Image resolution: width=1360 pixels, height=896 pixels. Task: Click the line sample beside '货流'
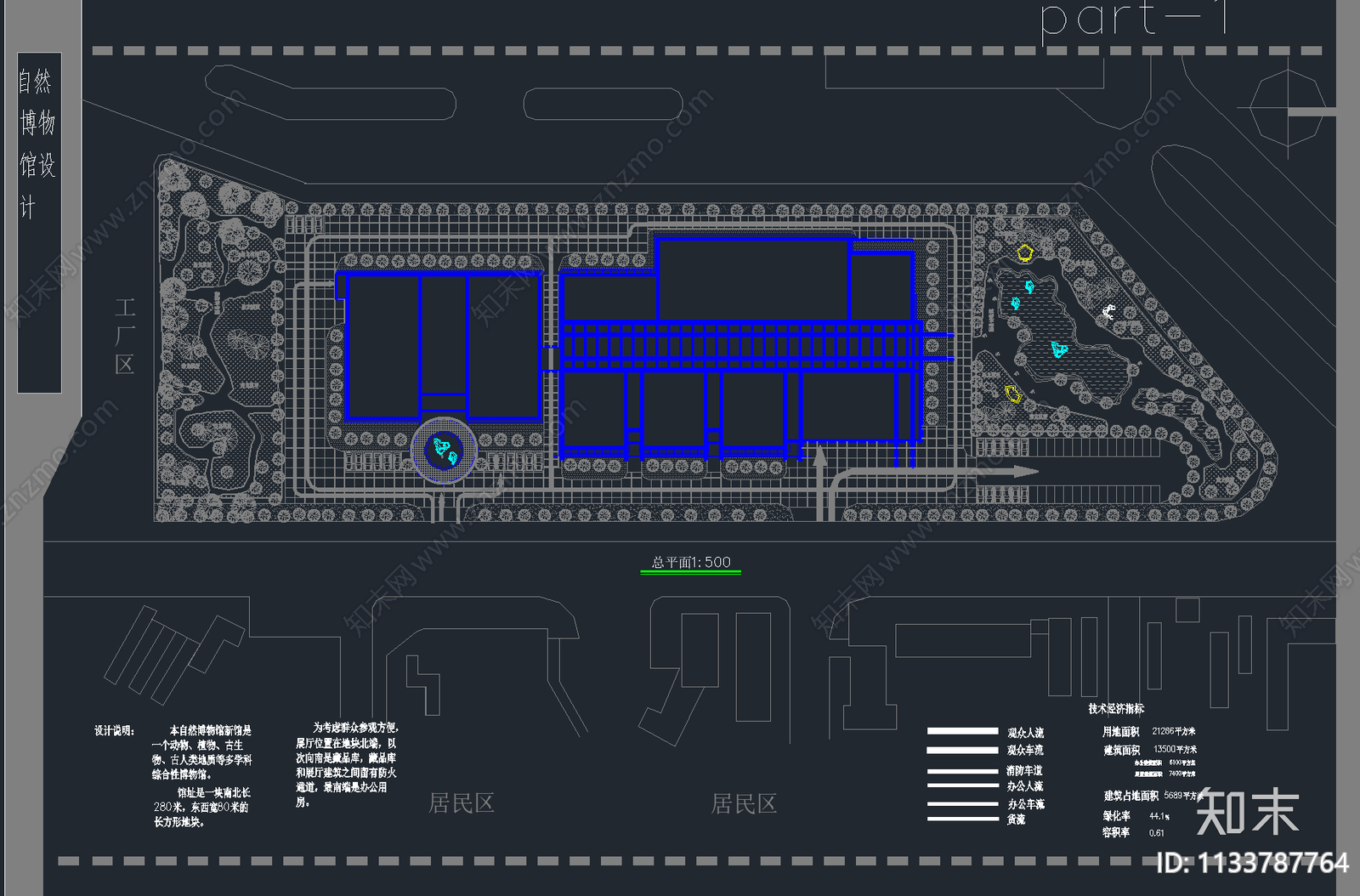click(x=962, y=819)
